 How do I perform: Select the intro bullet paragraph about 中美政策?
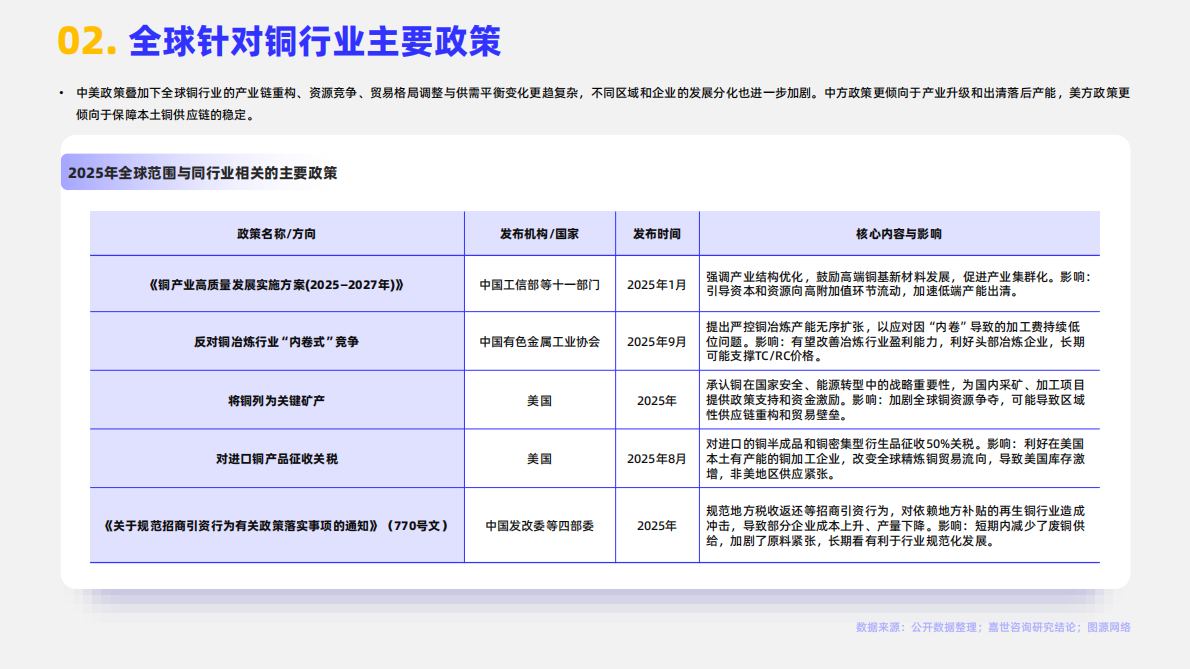[603, 104]
